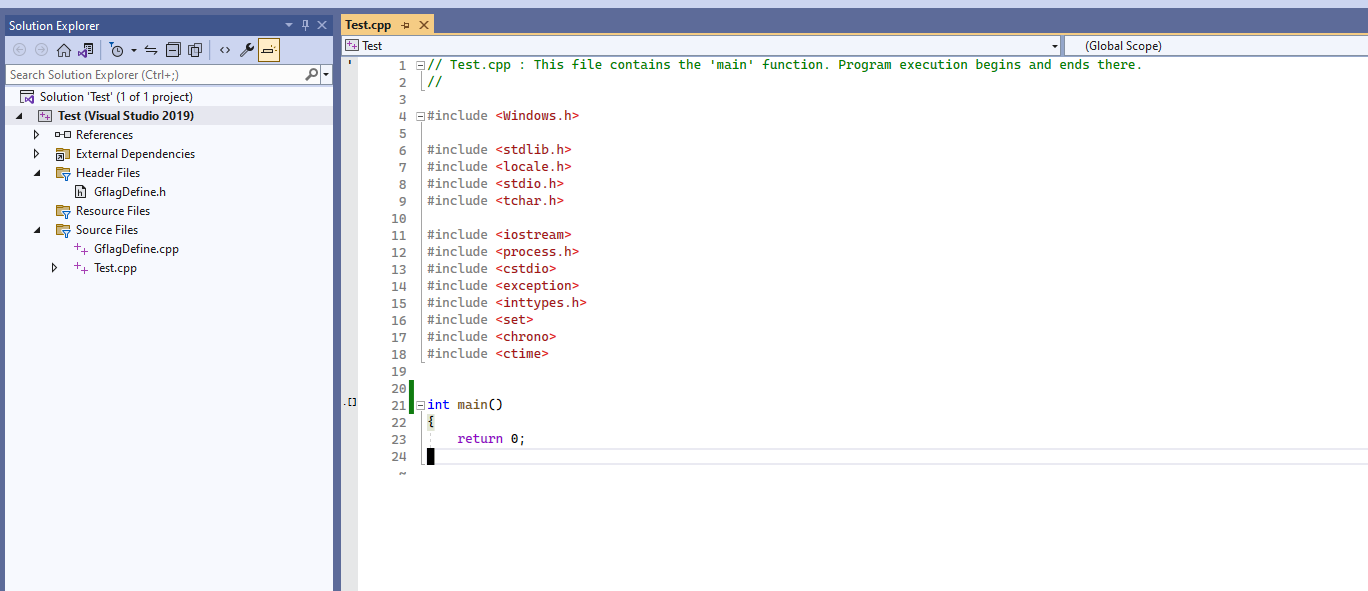
Task: Pin the Test.cpp tab
Action: 406,26
